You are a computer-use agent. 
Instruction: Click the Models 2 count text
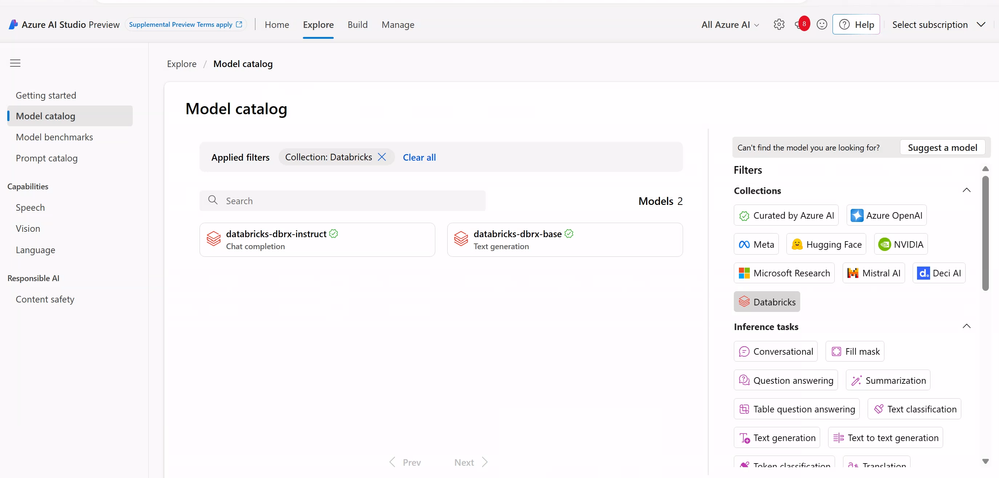coord(661,201)
